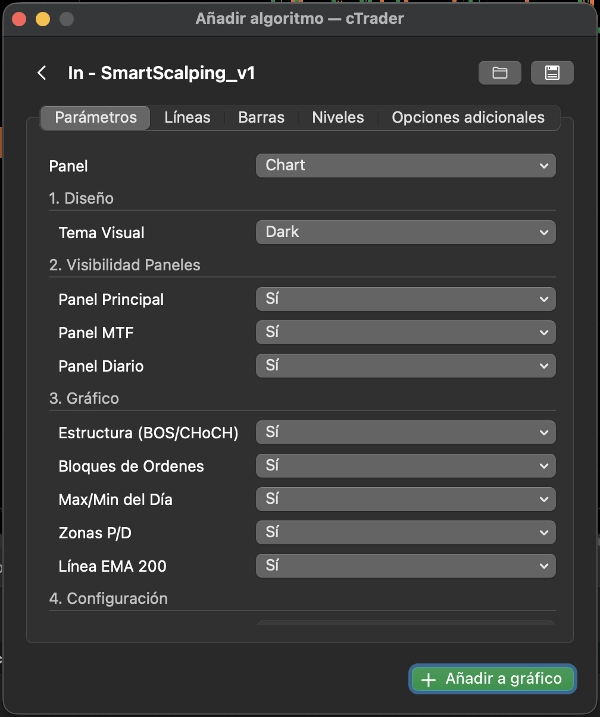Select the Opciones adicionales tab
Image resolution: width=600 pixels, height=717 pixels.
coord(468,118)
